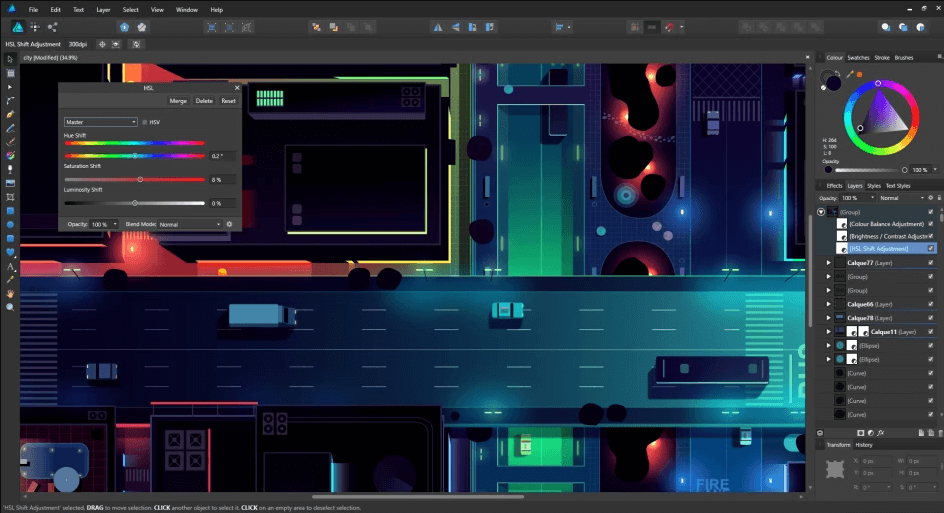Image resolution: width=944 pixels, height=513 pixels.
Task: Select the Fill (gradient) tool
Action: (x=10, y=155)
